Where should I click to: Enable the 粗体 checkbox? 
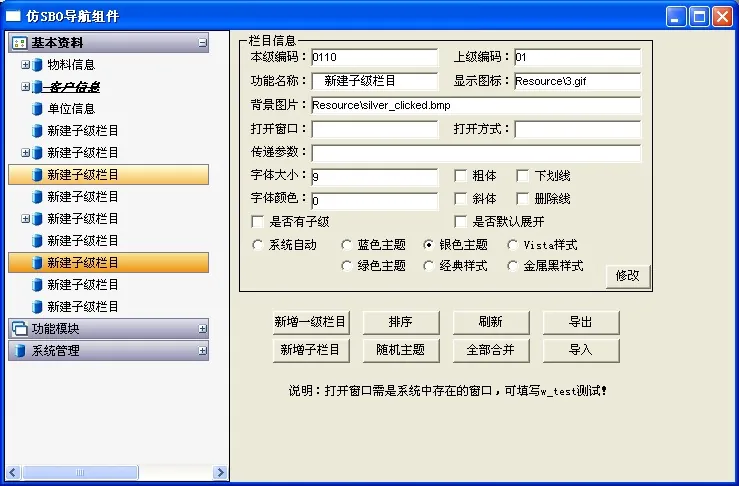tap(460, 176)
